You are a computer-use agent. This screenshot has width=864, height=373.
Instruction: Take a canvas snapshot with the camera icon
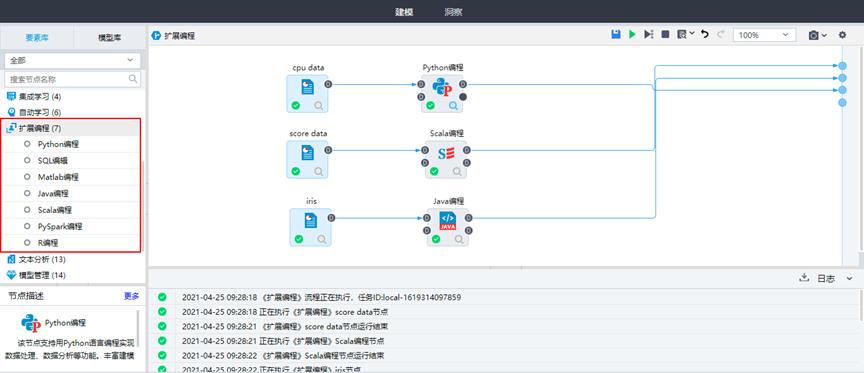[x=813, y=35]
